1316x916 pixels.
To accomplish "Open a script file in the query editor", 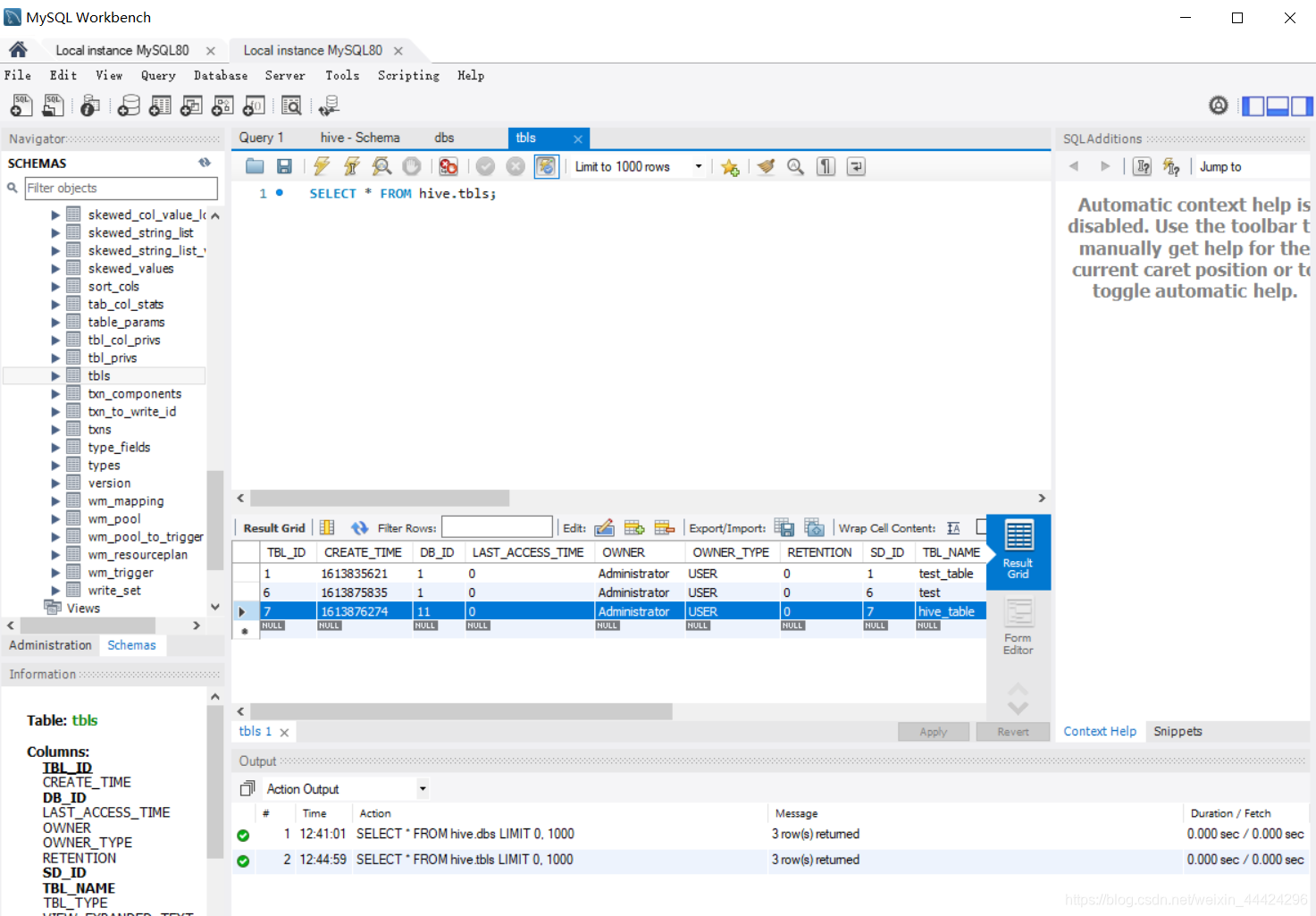I will tap(255, 166).
